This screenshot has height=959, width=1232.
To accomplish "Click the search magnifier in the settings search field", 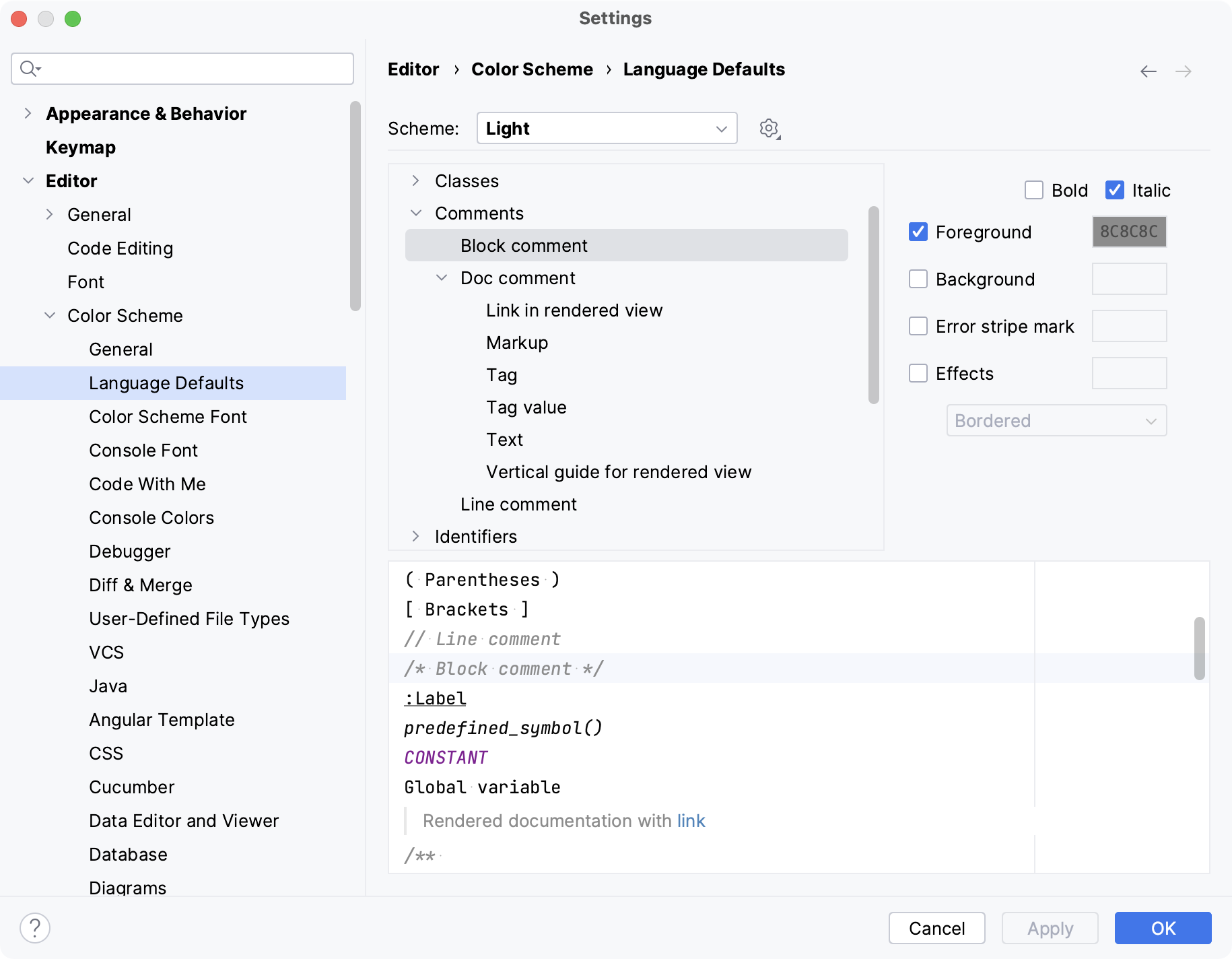I will coord(30,68).
